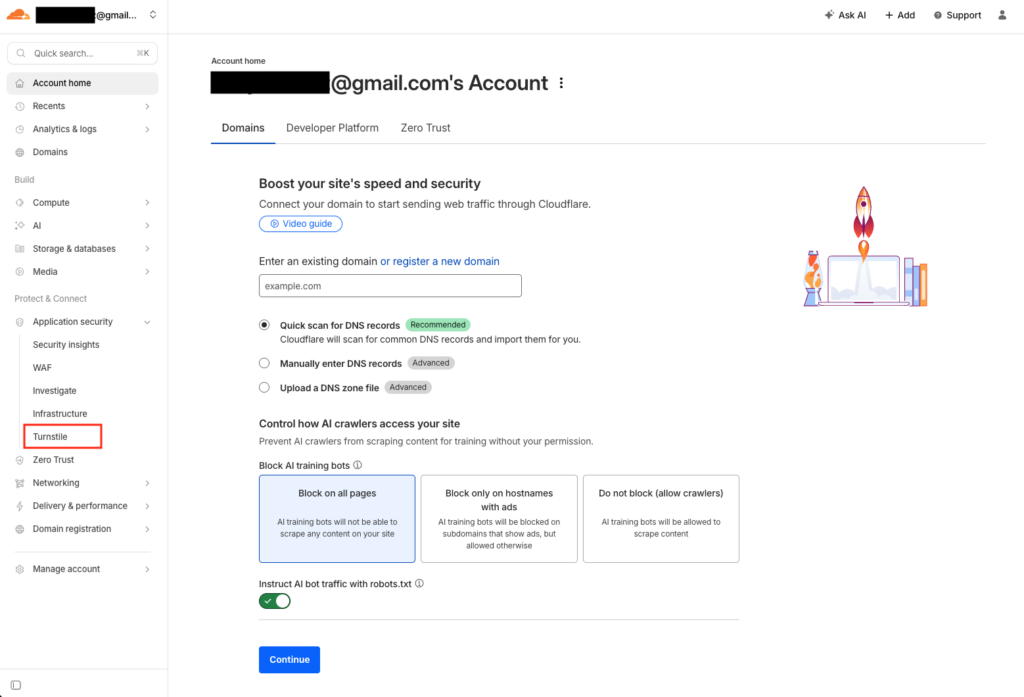Select the 'Block on all pages' card
The image size is (1024, 697).
coord(337,518)
